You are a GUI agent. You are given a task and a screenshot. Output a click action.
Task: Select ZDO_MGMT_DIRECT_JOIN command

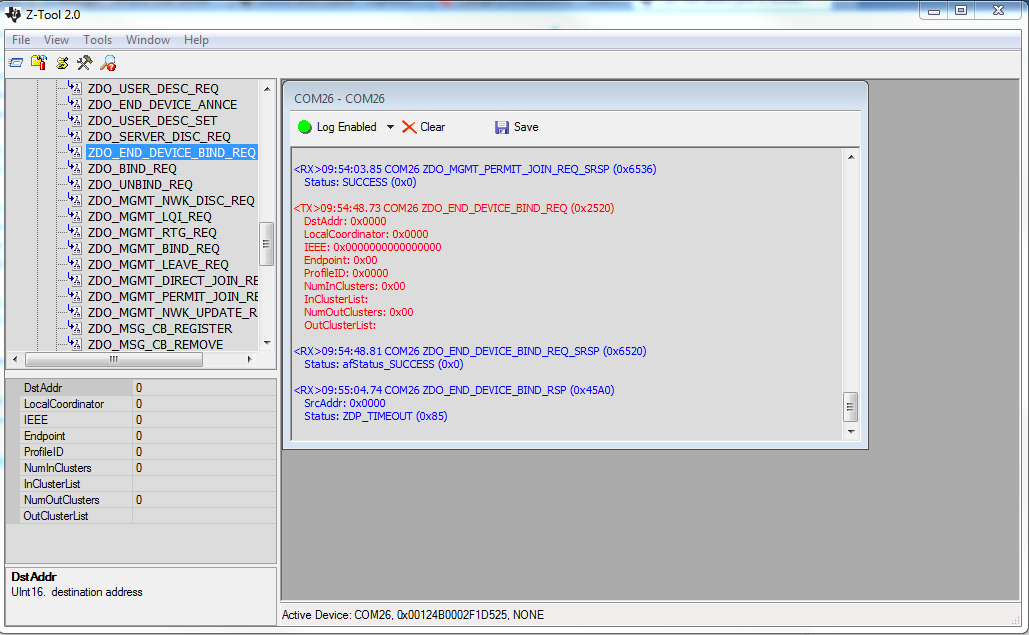point(173,281)
